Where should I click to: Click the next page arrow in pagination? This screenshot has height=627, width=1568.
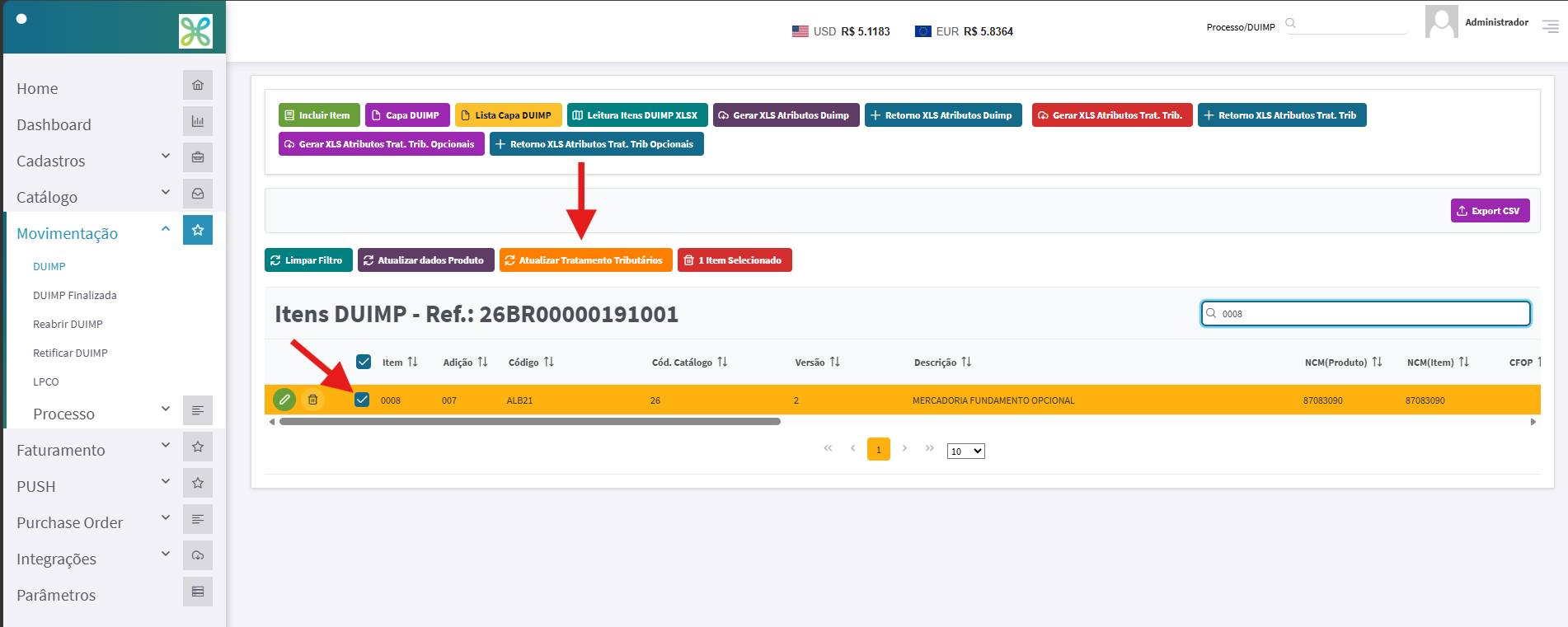tap(904, 448)
